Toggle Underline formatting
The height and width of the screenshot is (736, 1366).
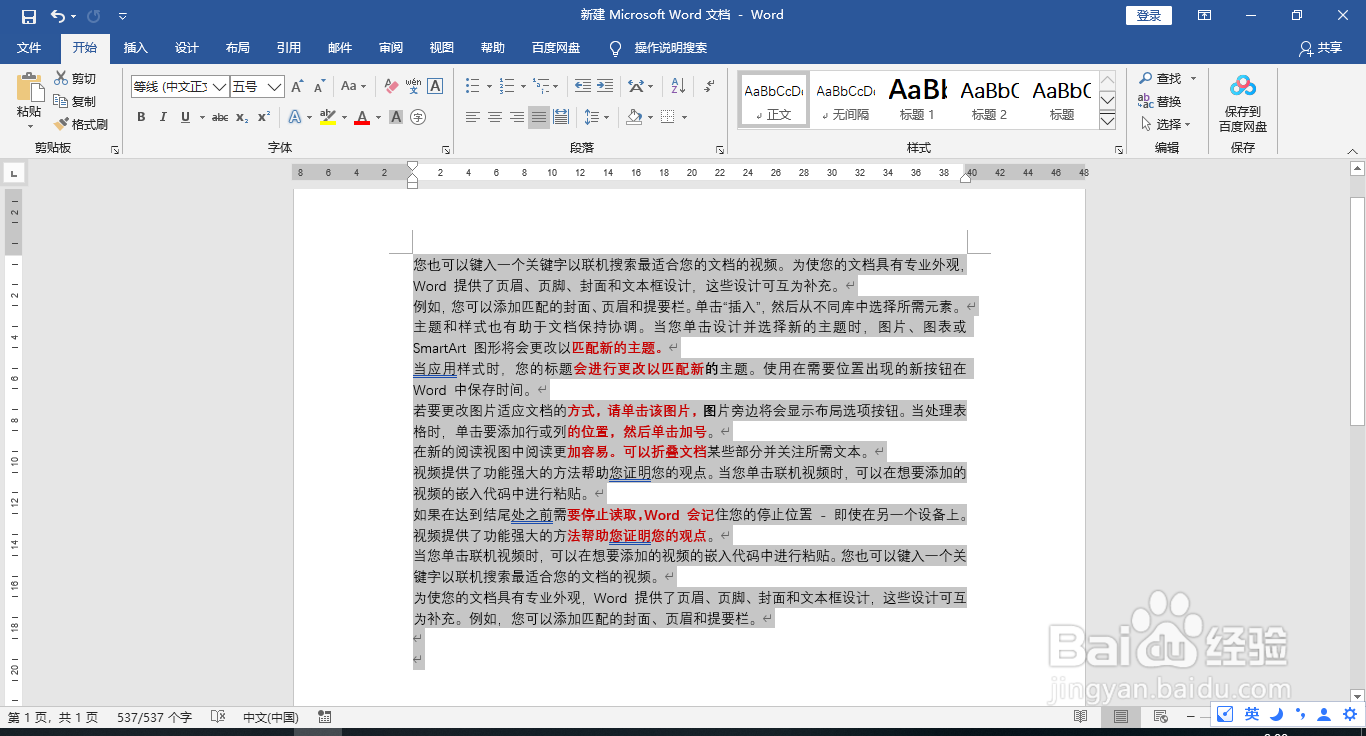click(x=185, y=117)
